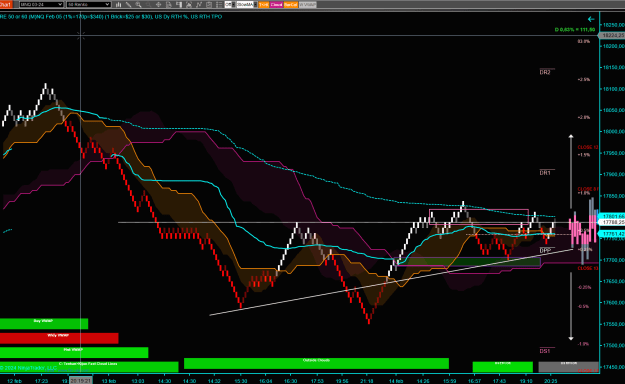The image size is (625, 384).
Task: Click the cyan left arrow at chart top right
Action: [591, 19]
